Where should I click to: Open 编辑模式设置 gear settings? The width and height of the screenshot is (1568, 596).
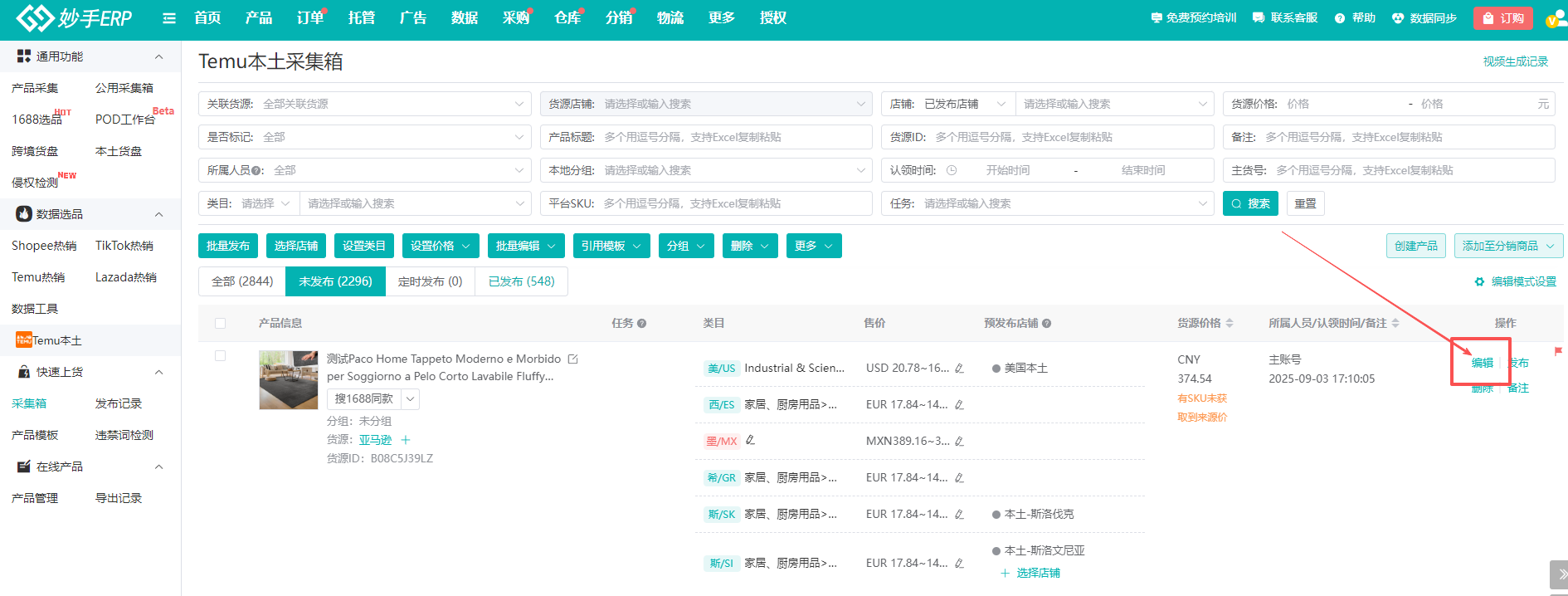1515,282
